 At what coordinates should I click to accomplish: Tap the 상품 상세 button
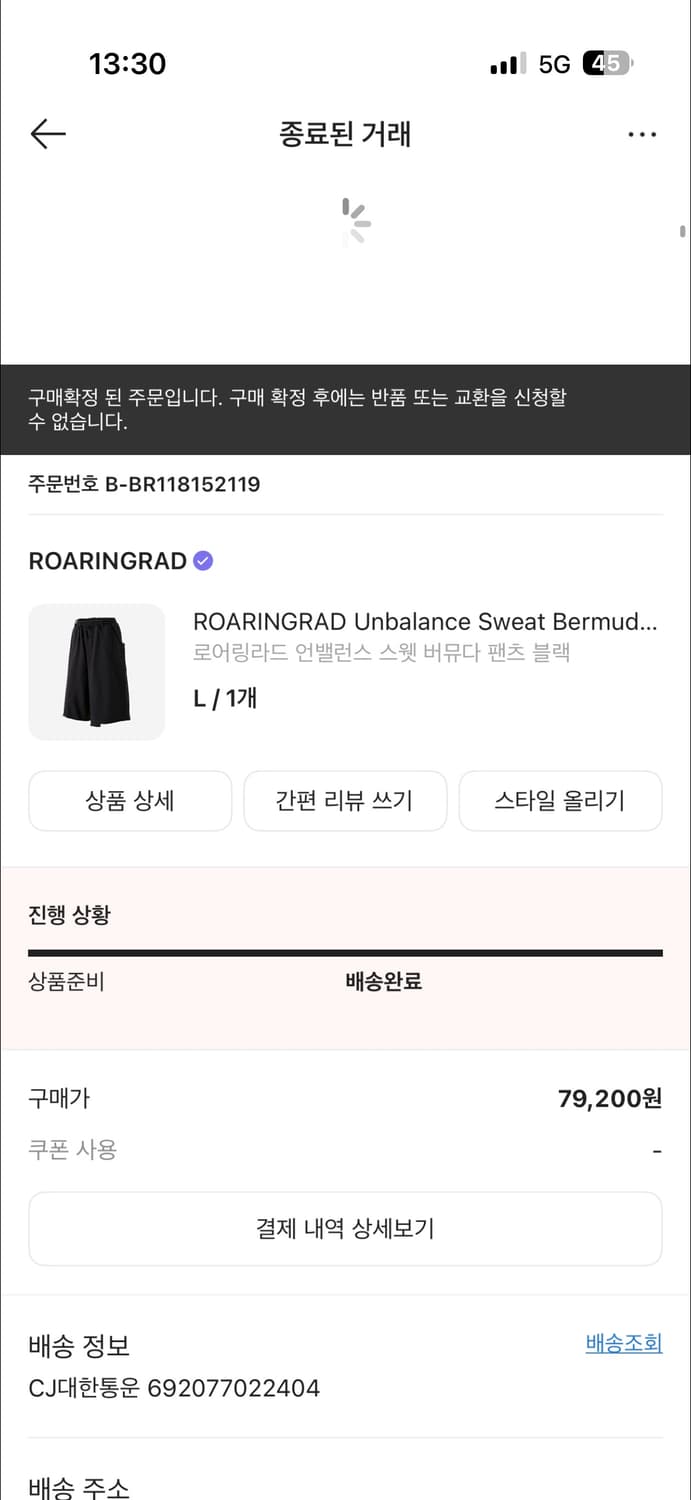pyautogui.click(x=129, y=801)
